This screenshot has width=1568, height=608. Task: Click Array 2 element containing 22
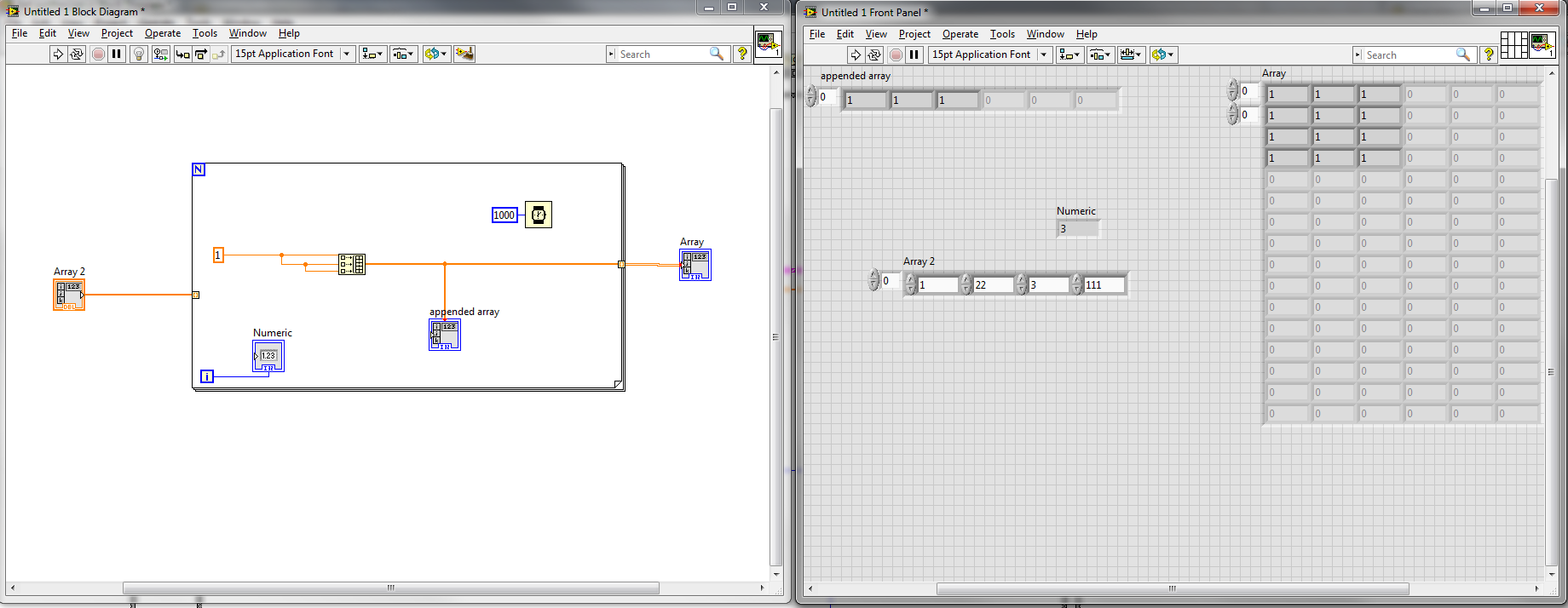point(993,284)
